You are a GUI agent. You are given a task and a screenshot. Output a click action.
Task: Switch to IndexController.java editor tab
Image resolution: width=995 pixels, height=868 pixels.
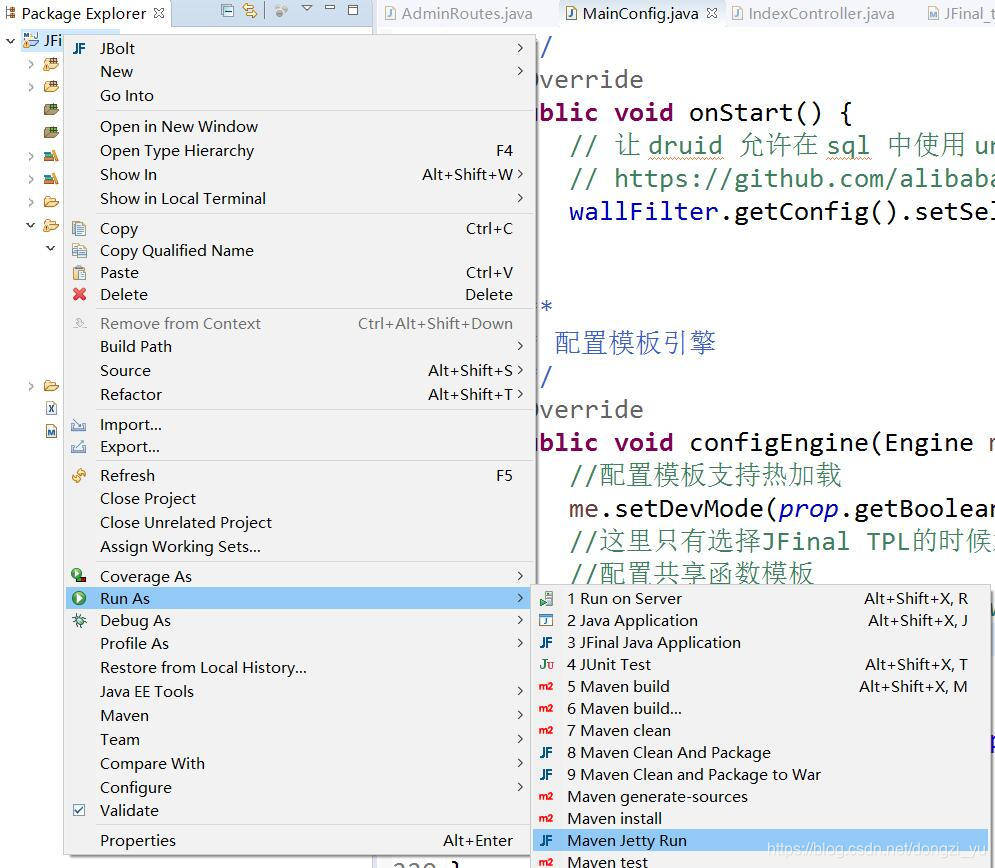pyautogui.click(x=813, y=13)
